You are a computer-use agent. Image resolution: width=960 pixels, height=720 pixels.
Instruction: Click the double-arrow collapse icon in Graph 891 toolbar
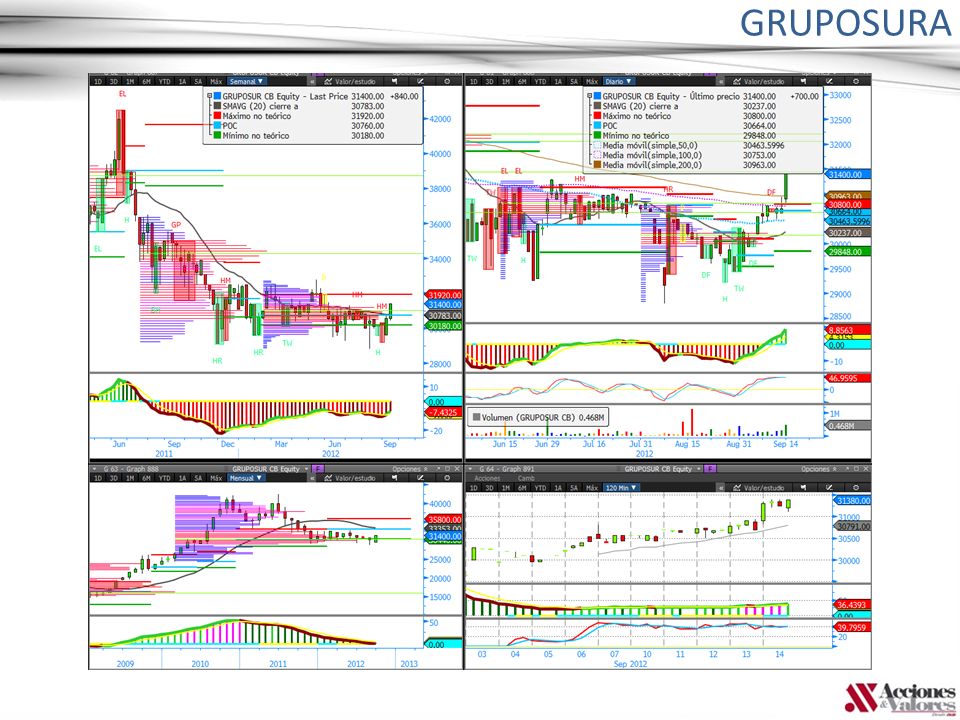click(x=721, y=488)
